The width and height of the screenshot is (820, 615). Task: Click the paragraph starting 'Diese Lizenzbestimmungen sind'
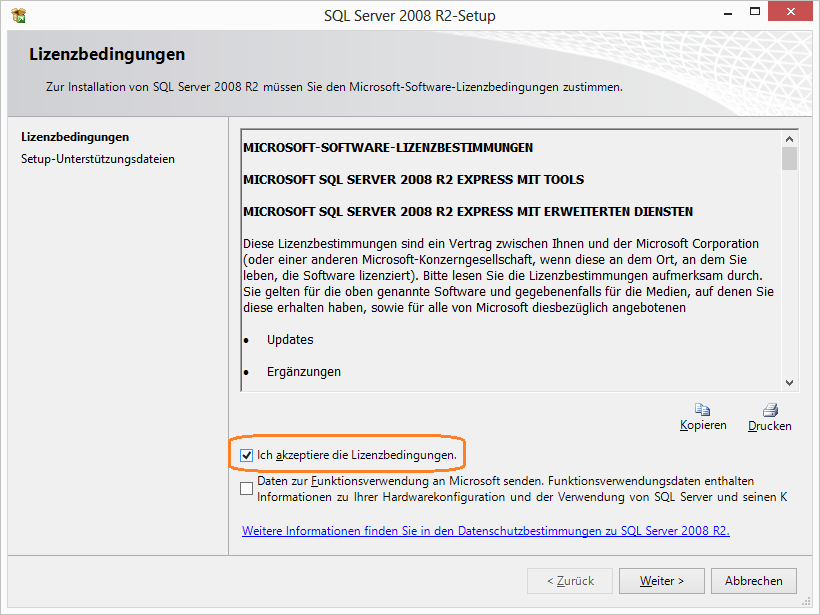[508, 276]
